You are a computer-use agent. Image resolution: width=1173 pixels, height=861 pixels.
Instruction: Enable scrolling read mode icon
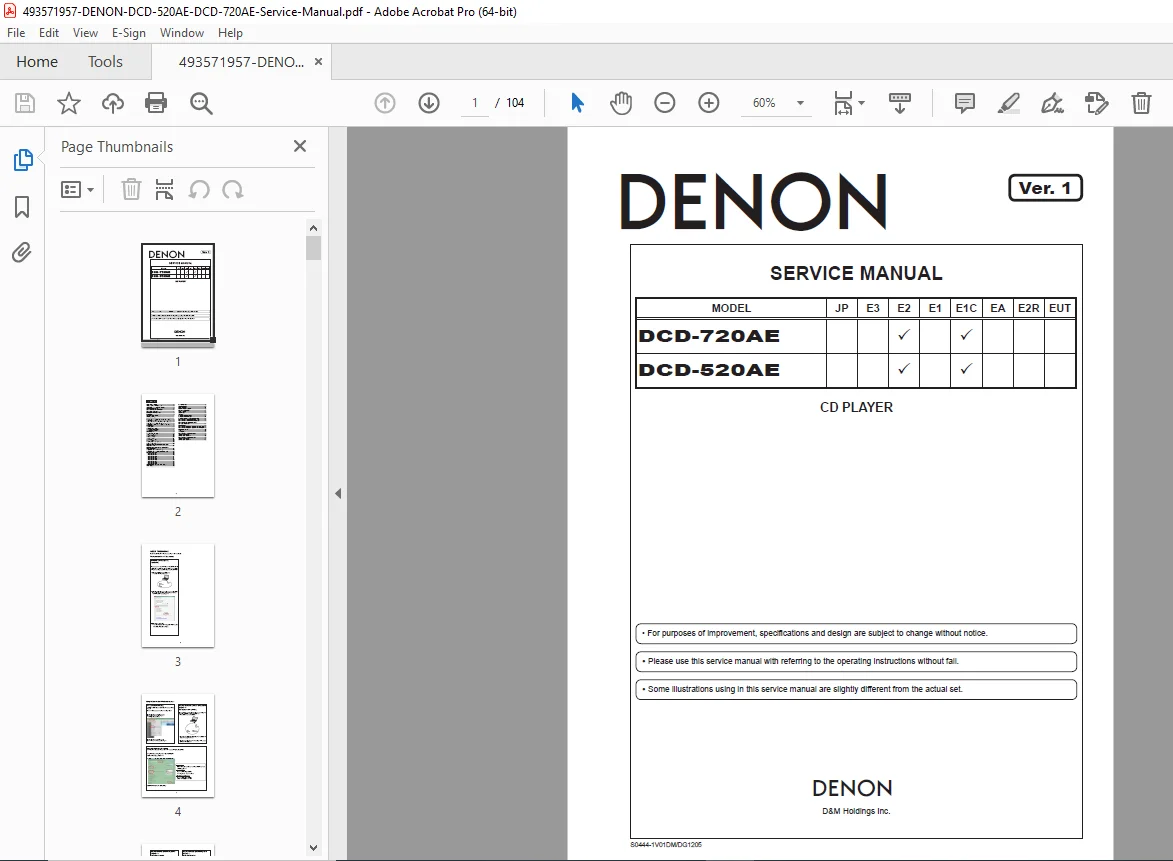pos(899,103)
